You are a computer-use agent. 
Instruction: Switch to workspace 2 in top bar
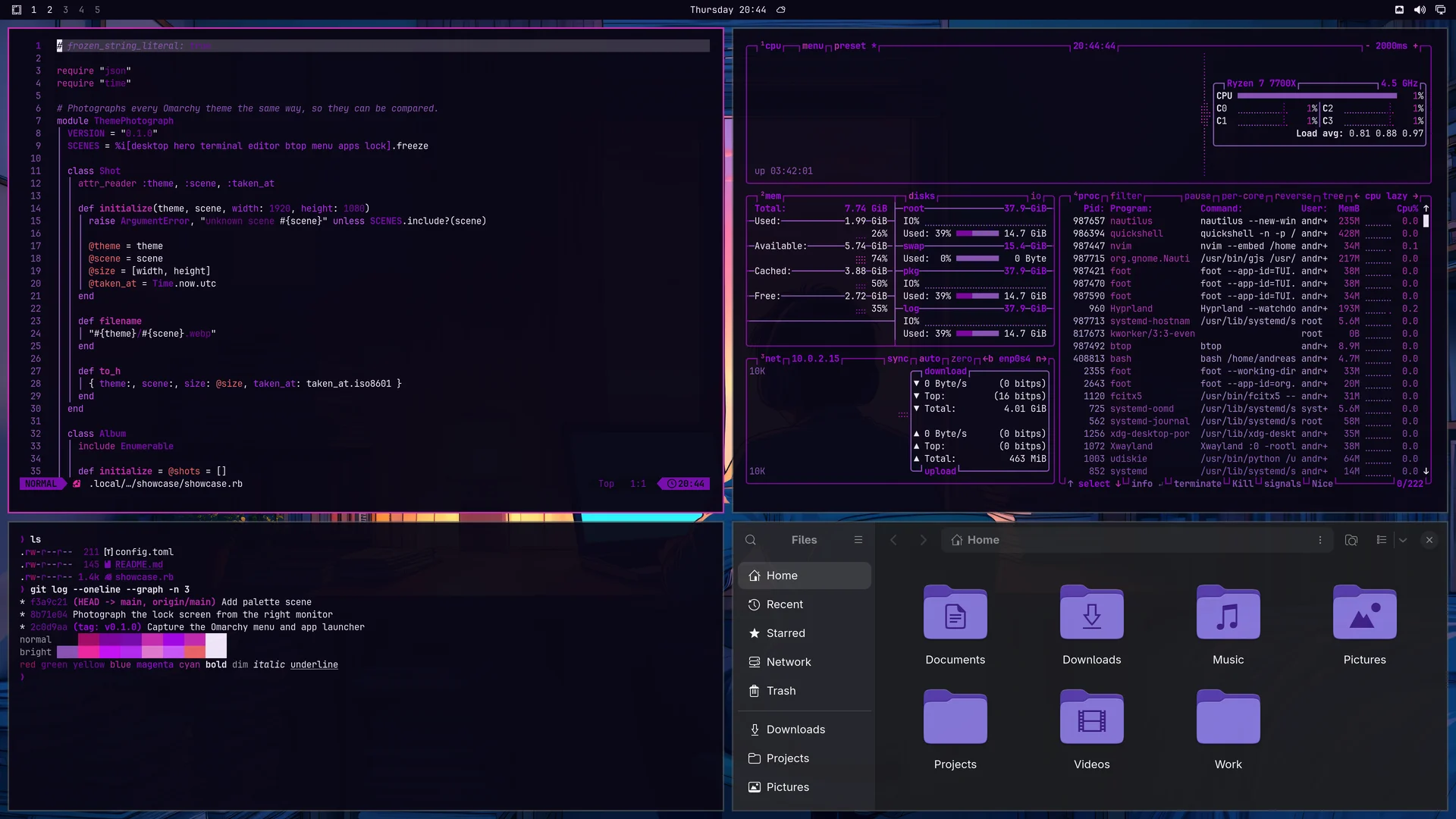click(49, 10)
